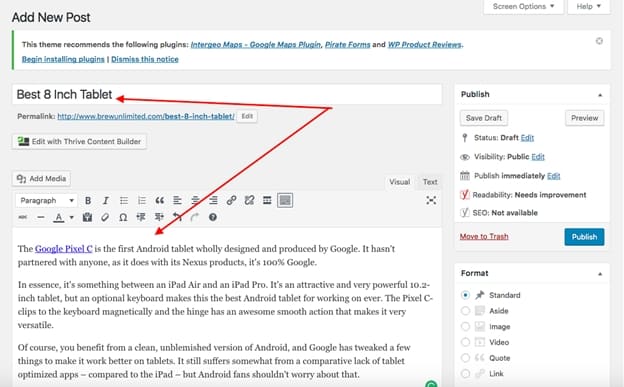Image resolution: width=624 pixels, height=387 pixels.
Task: Open the brewunlimited.com permalink URL
Action: [146, 116]
